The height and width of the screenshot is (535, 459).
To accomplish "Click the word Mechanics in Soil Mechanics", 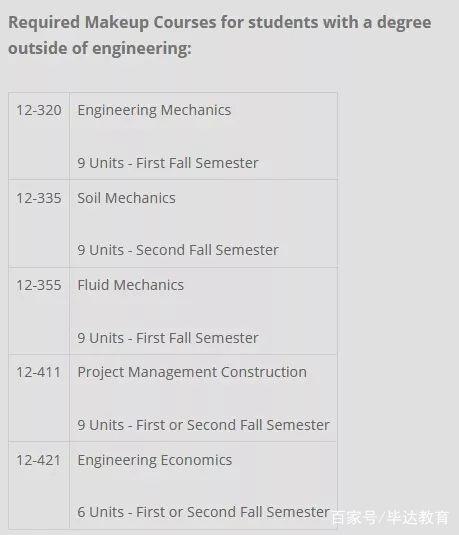I will pos(140,198).
